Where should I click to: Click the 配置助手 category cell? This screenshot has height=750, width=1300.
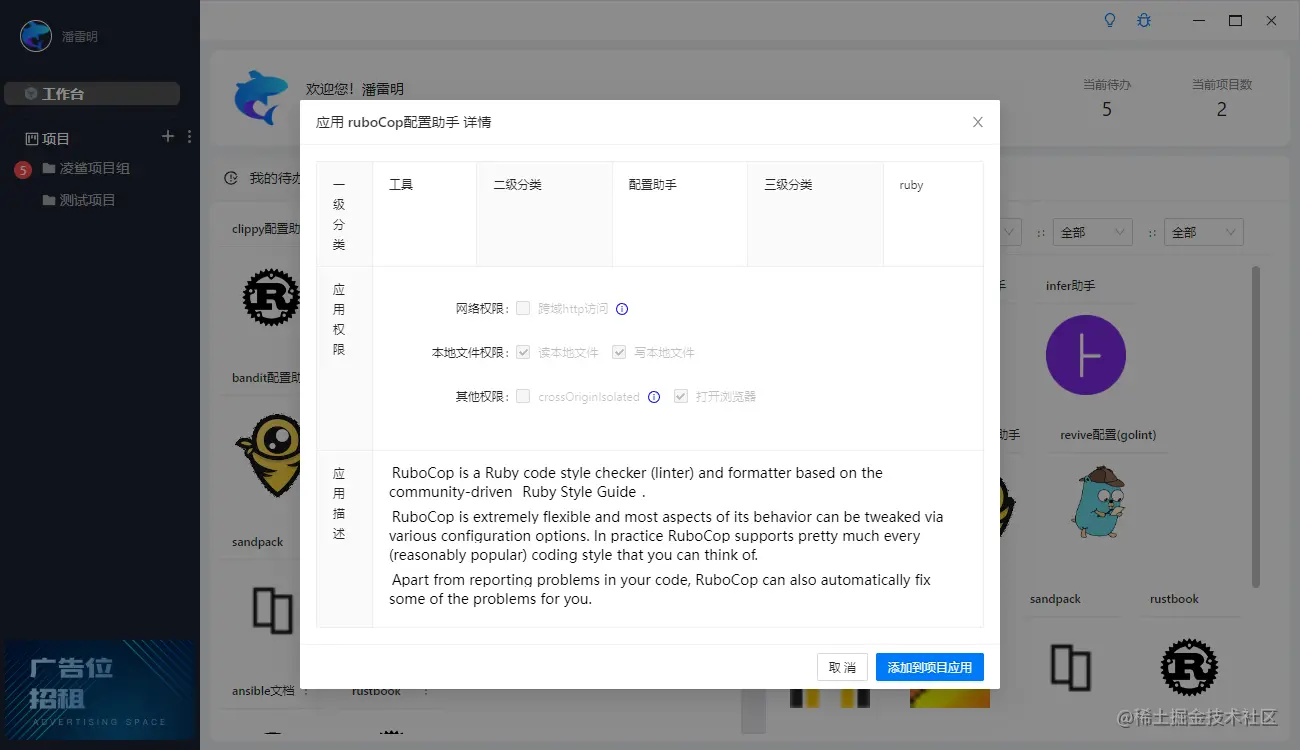tap(680, 214)
